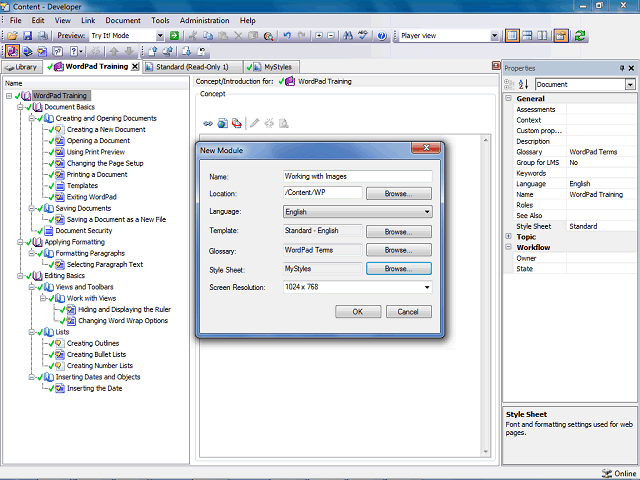Click the Name field with Working with Images
The height and width of the screenshot is (480, 640).
click(358, 176)
